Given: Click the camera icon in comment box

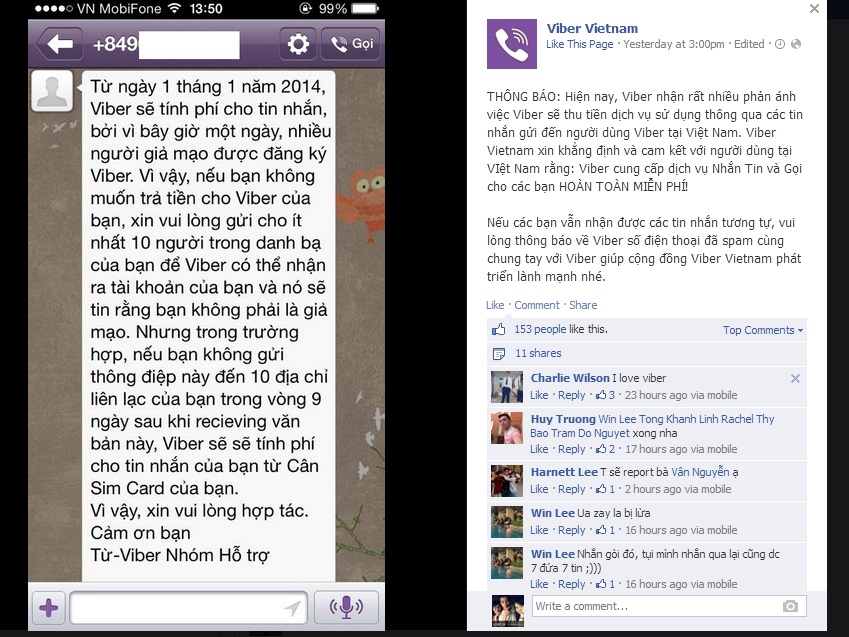Looking at the screenshot, I should click(790, 606).
